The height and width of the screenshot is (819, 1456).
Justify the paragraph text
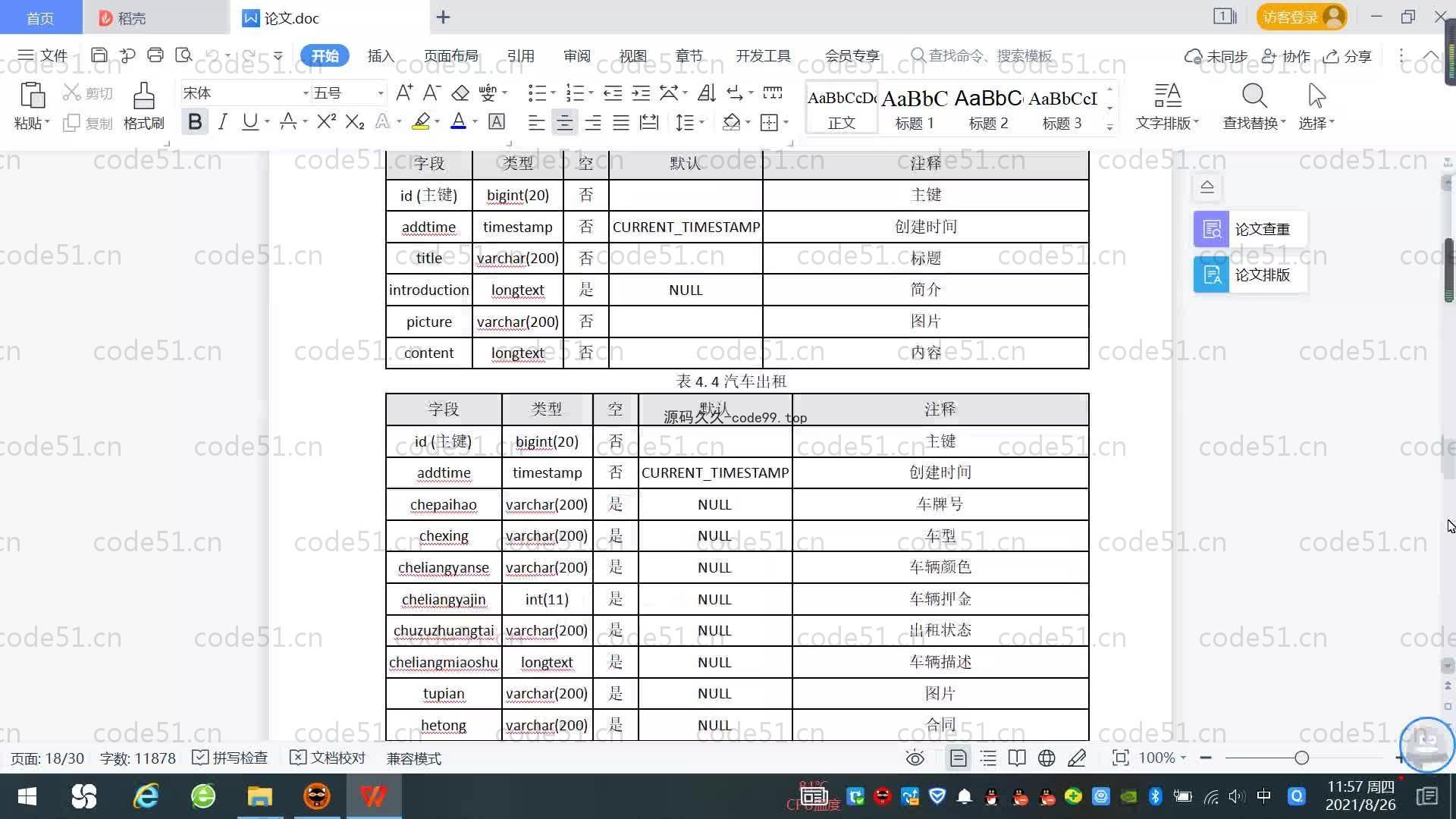pos(621,123)
